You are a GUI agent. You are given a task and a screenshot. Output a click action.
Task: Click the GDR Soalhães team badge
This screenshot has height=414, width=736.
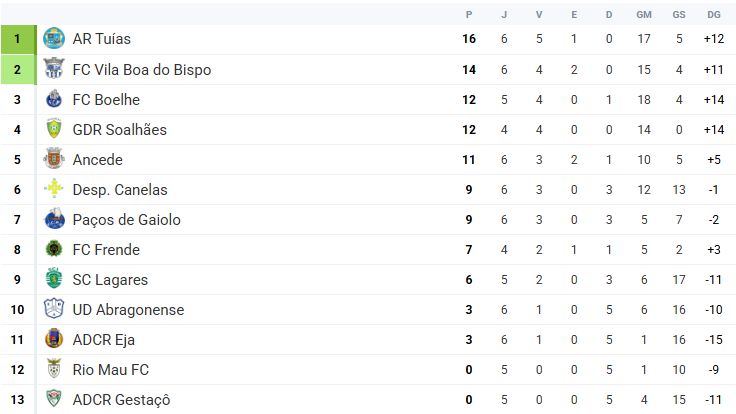pos(54,130)
